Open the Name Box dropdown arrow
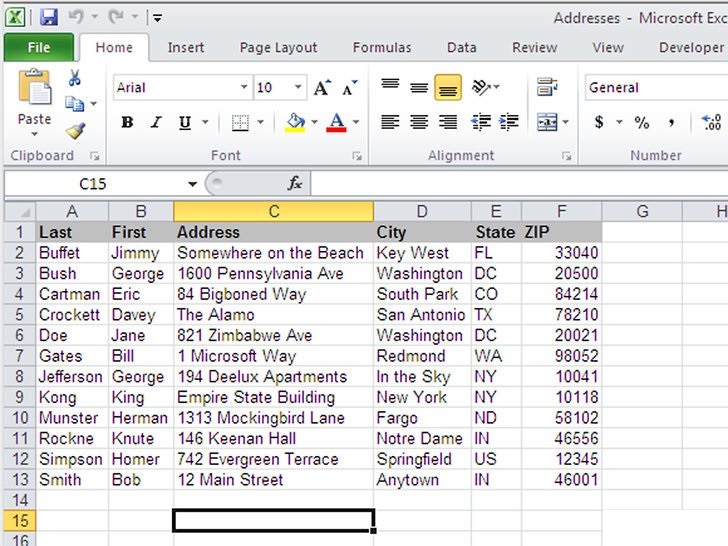The height and width of the screenshot is (546, 728). click(192, 184)
